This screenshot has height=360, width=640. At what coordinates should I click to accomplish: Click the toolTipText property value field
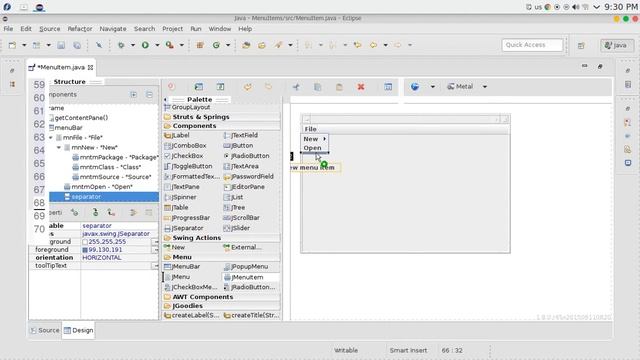coord(116,266)
